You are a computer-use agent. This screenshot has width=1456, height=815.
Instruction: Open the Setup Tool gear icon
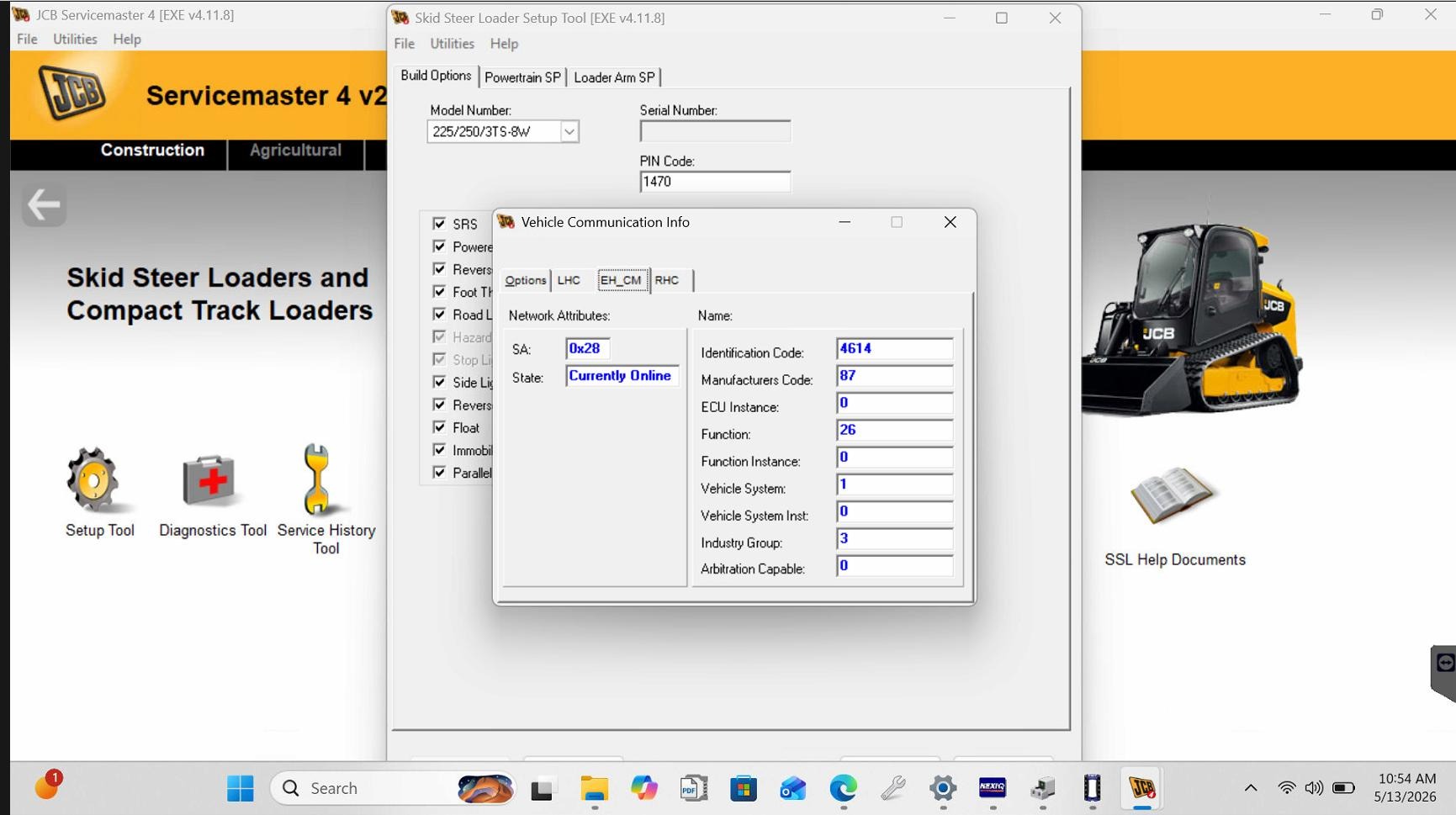(93, 479)
